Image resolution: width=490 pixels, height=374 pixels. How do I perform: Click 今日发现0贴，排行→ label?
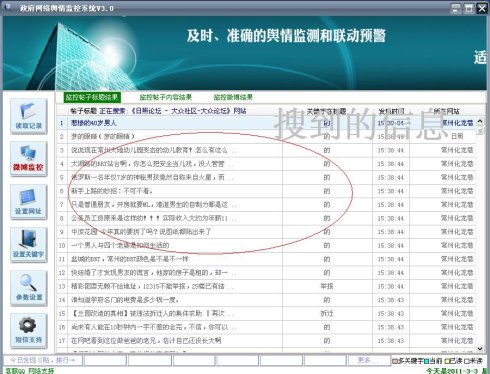tap(43, 360)
